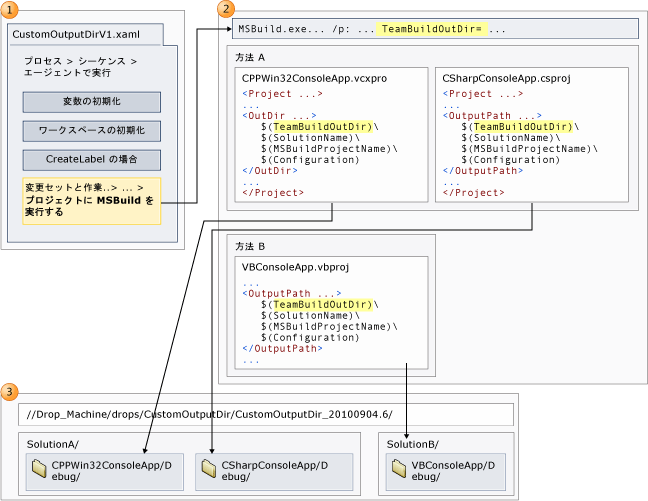Click $(TeamBuildOutDir) in the vbproj code
Image resolution: width=648 pixels, height=501 pixels.
coord(317,305)
